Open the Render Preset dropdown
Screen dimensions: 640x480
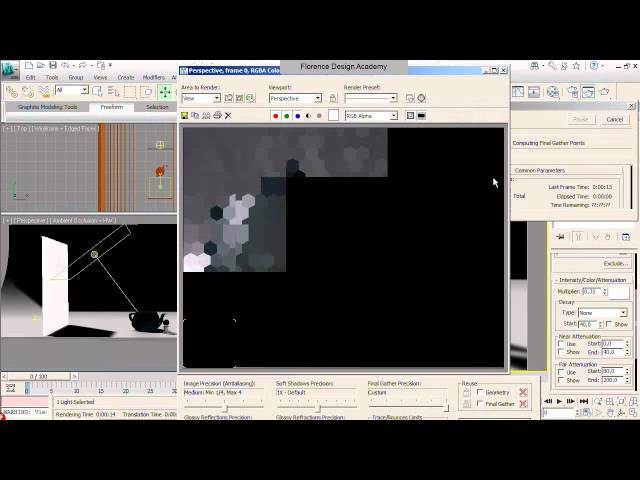coord(371,98)
